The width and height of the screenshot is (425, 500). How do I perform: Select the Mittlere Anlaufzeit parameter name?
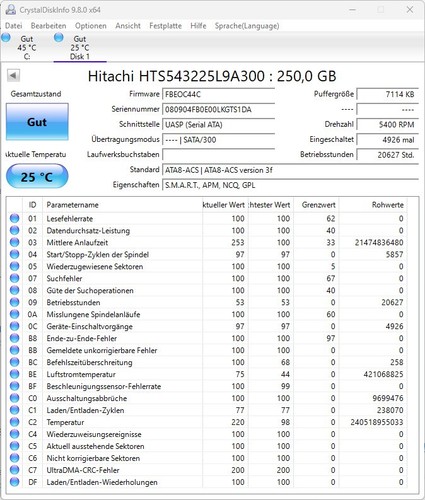pyautogui.click(x=77, y=242)
